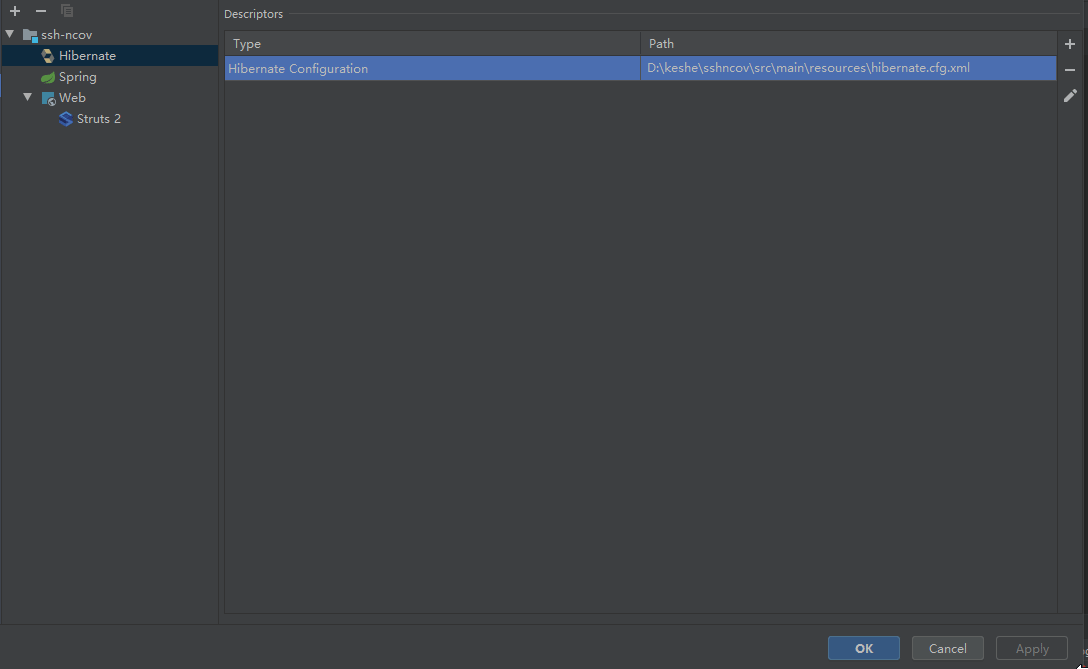Confirm with the OK button
The image size is (1088, 669).
(864, 648)
